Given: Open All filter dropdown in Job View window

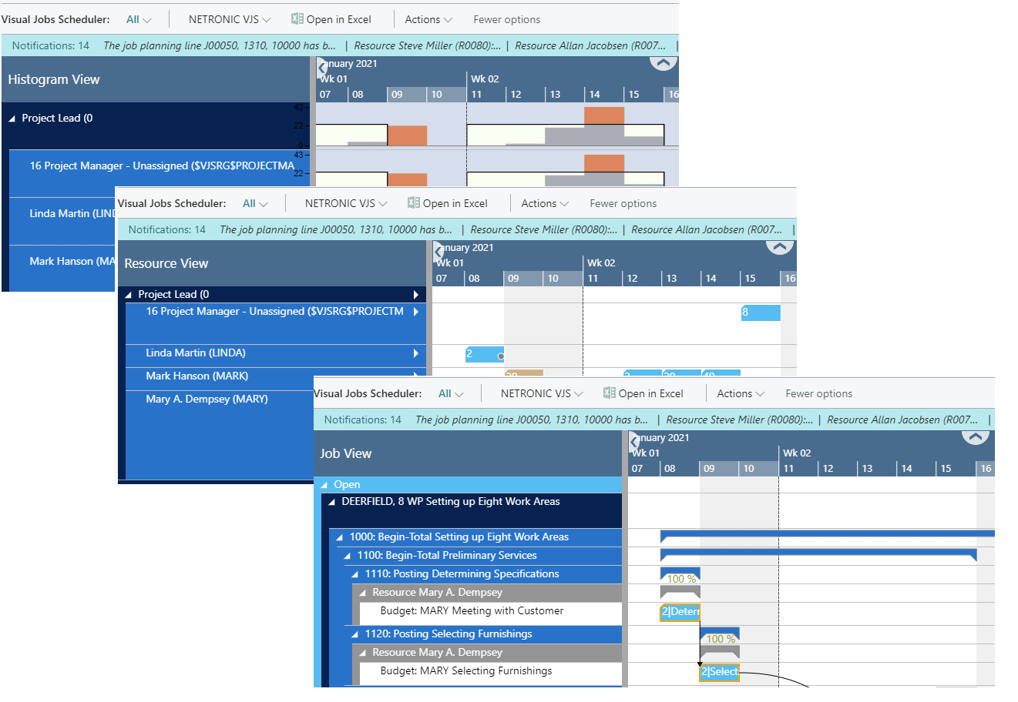Looking at the screenshot, I should pos(450,394).
